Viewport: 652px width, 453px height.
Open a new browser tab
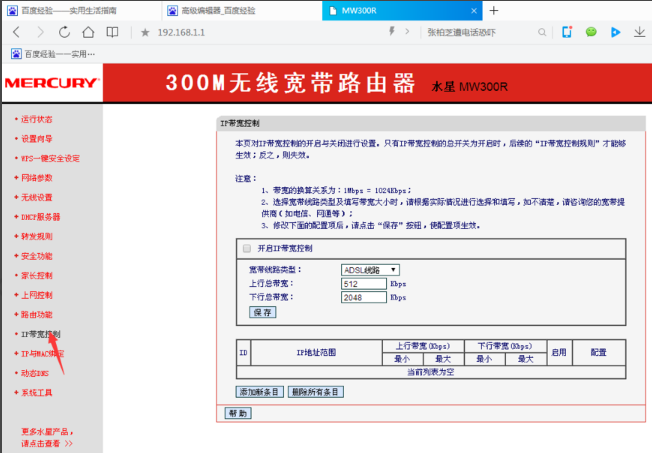pyautogui.click(x=493, y=9)
